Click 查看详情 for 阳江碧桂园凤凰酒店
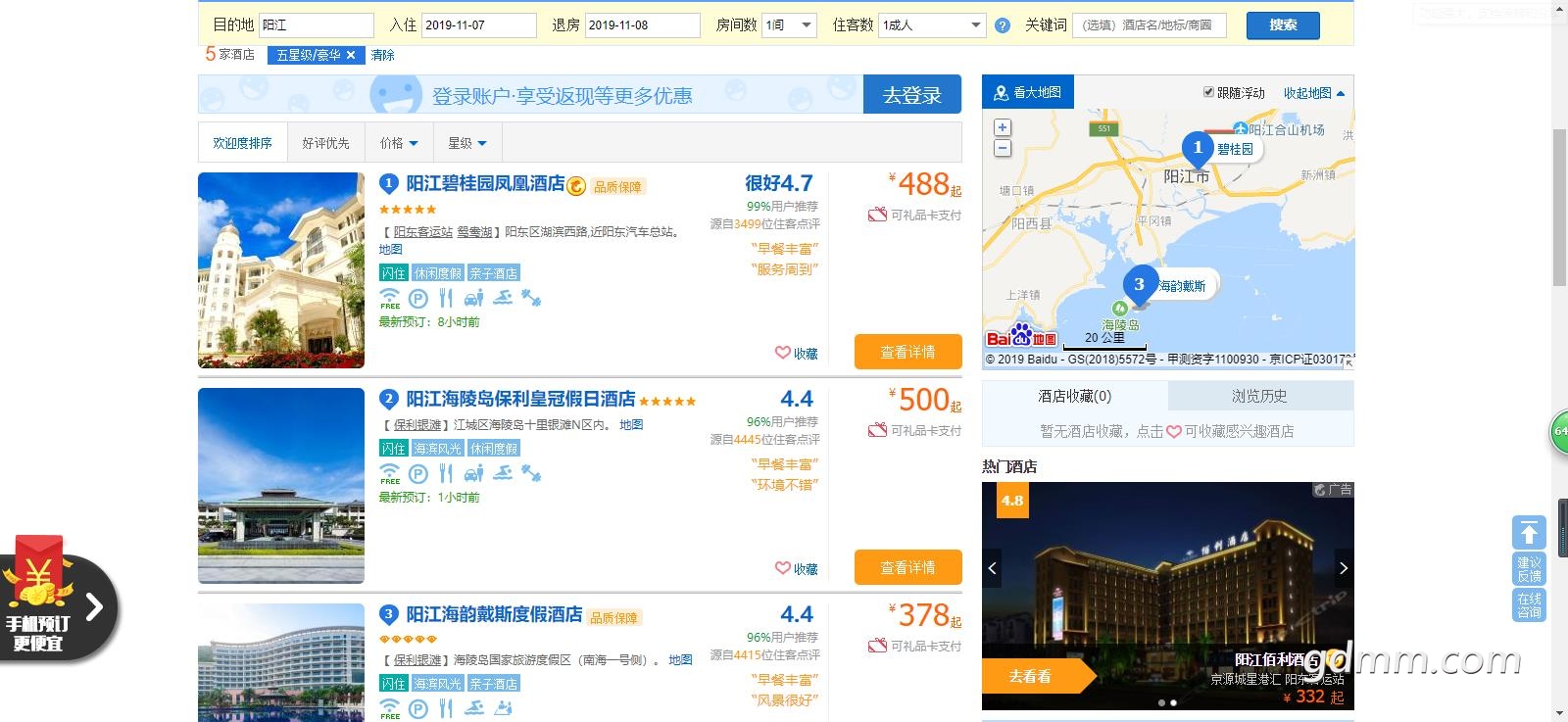 [x=908, y=352]
